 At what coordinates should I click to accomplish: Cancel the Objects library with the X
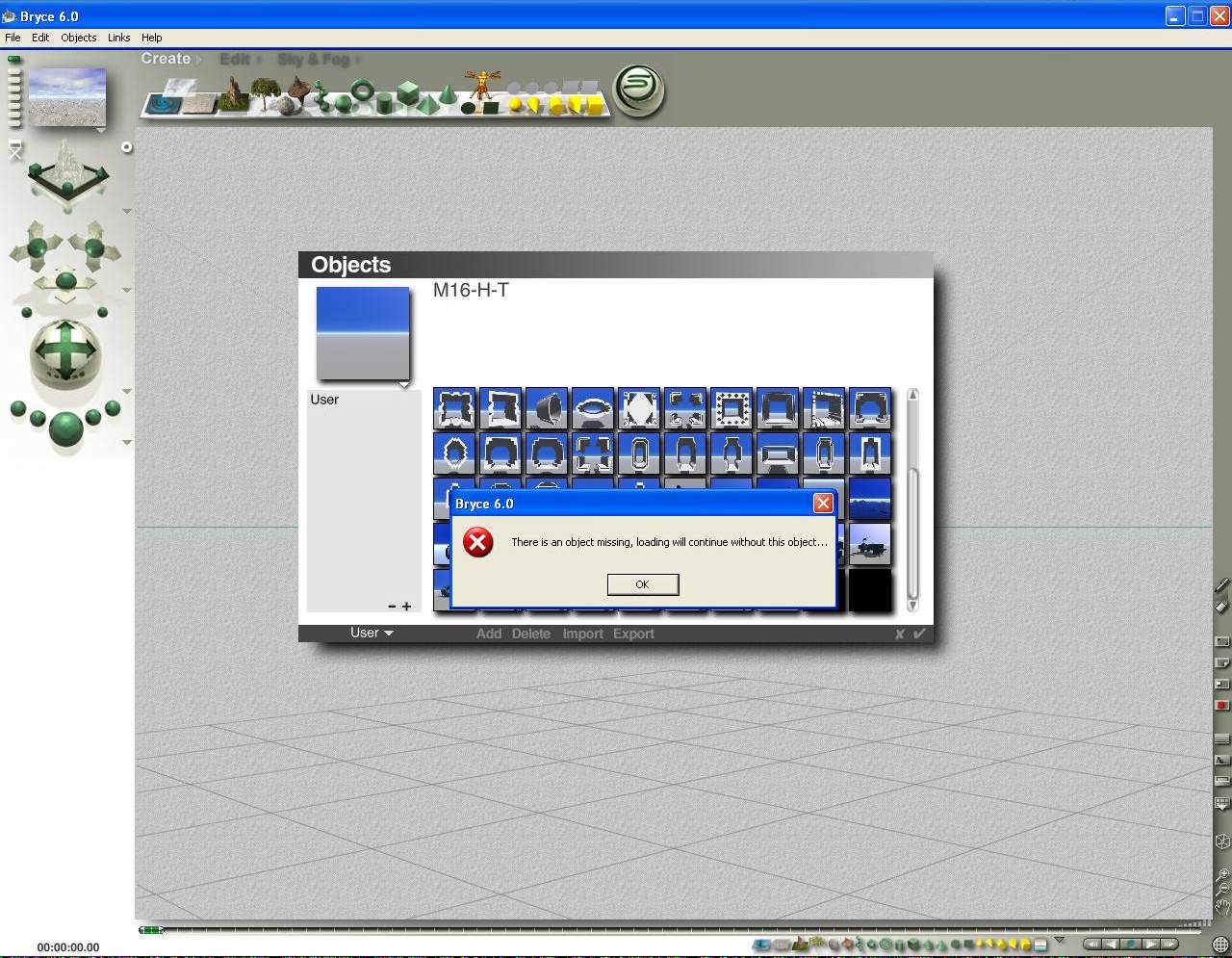pyautogui.click(x=900, y=634)
